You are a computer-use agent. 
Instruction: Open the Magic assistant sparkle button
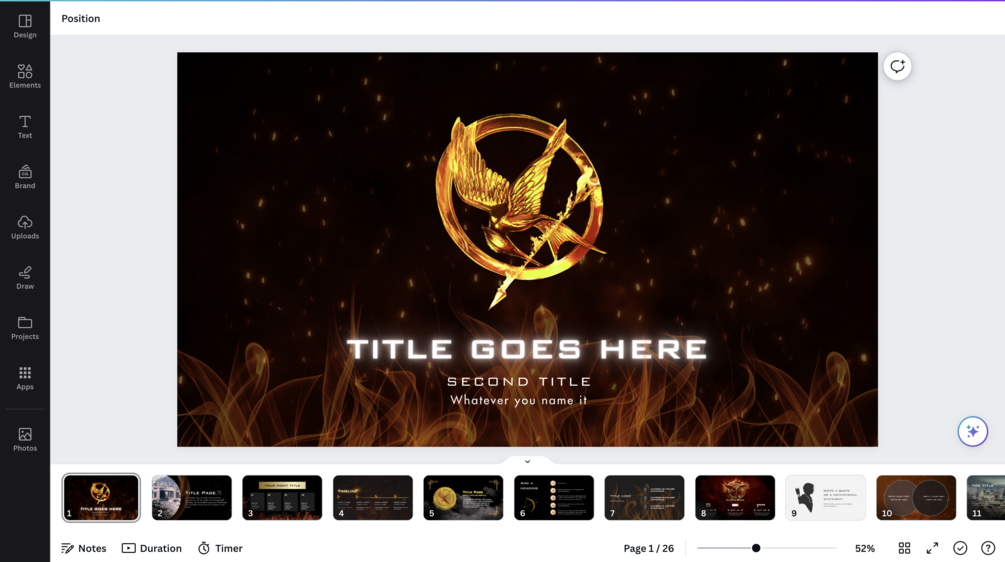click(x=972, y=431)
